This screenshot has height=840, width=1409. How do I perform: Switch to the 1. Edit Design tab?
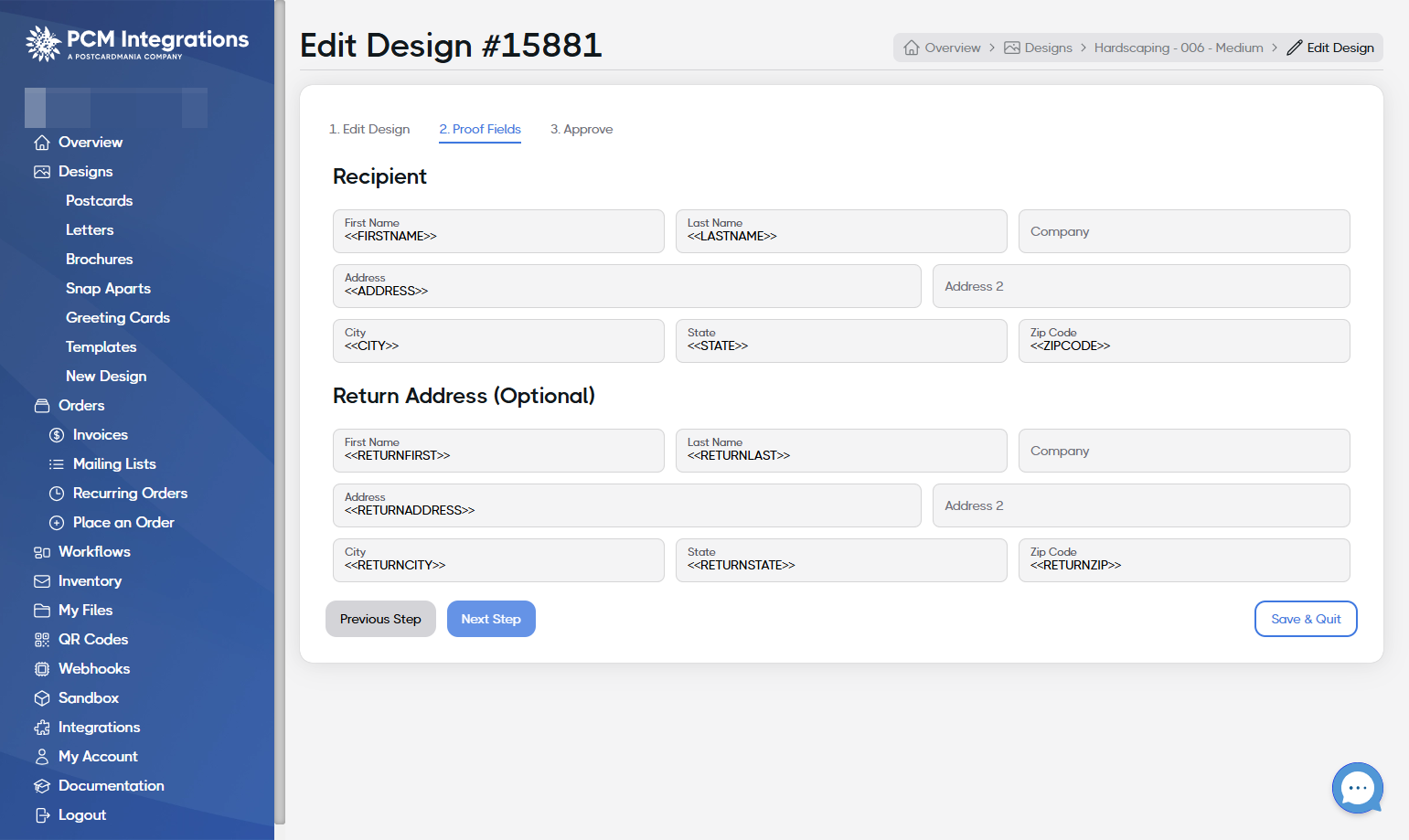tap(369, 129)
